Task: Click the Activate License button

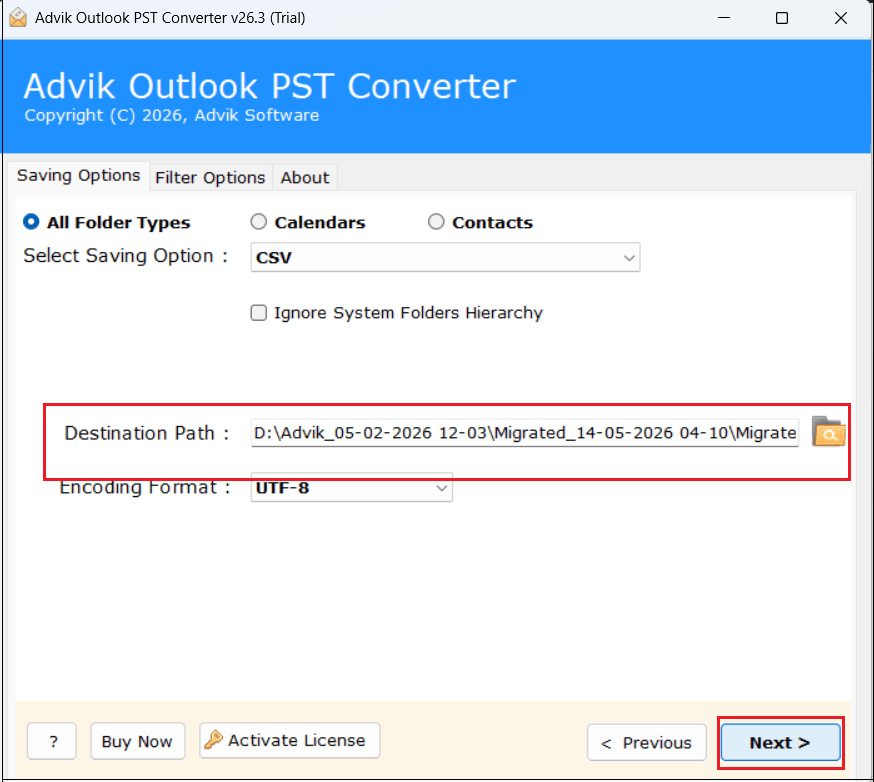Action: 290,741
